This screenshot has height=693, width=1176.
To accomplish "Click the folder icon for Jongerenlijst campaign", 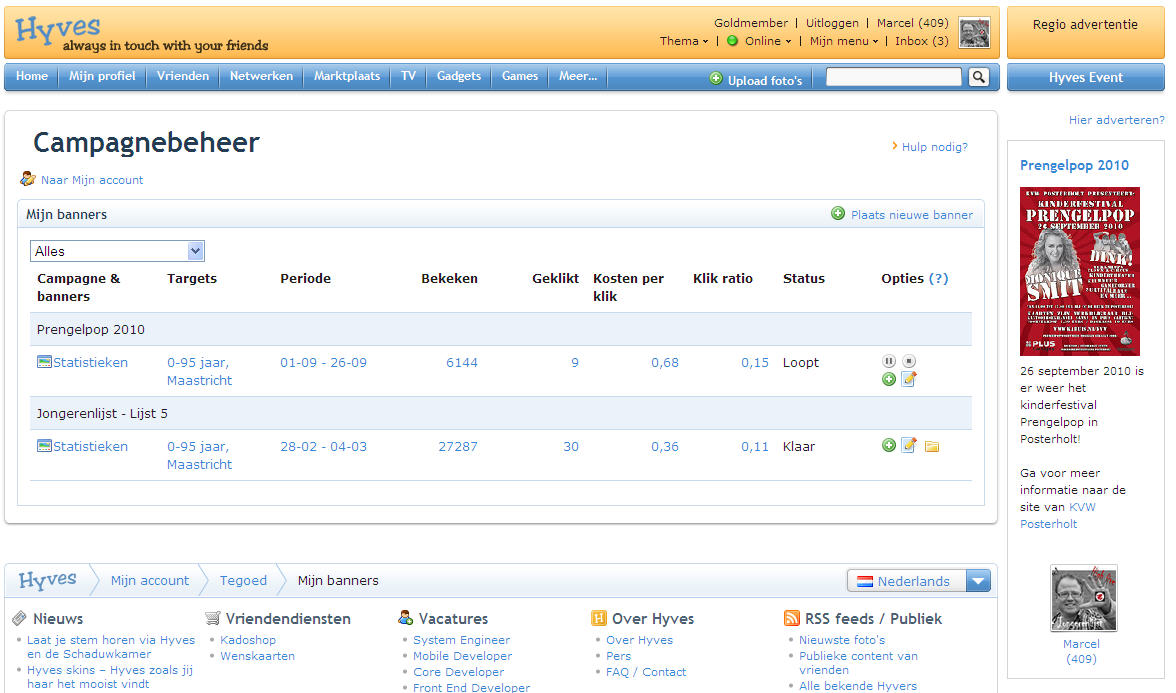I will [x=931, y=446].
